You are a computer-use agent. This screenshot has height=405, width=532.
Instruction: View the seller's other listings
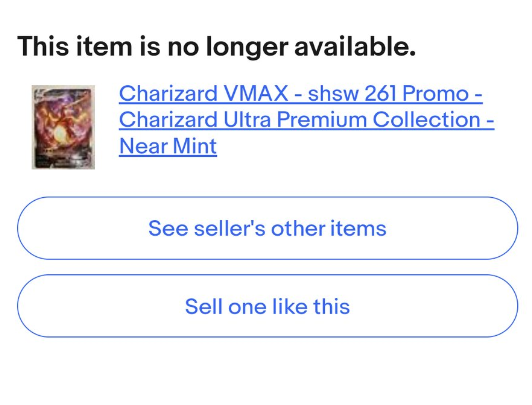267,228
